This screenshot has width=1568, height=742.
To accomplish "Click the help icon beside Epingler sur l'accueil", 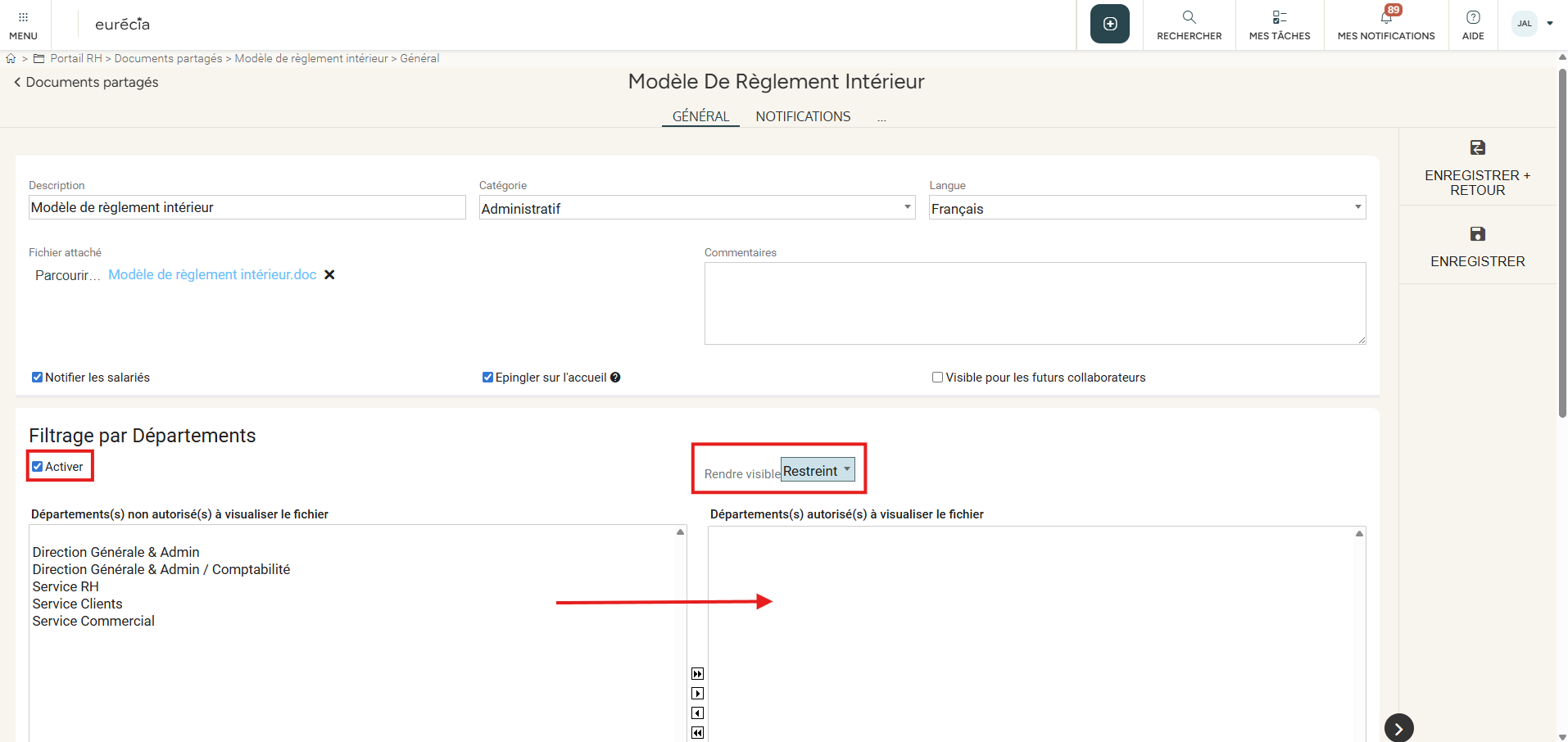I will tap(615, 378).
